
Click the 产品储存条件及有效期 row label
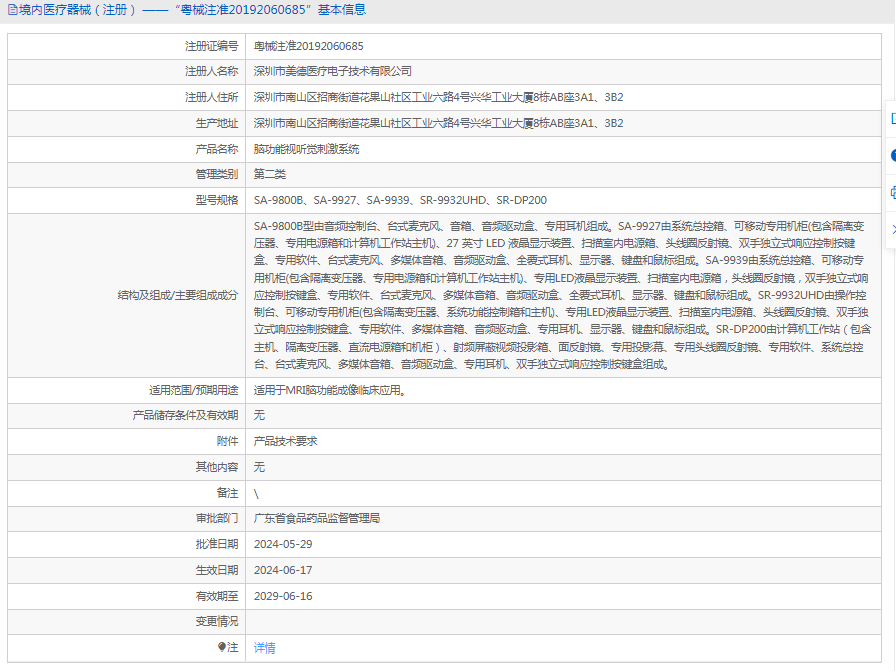[185, 415]
